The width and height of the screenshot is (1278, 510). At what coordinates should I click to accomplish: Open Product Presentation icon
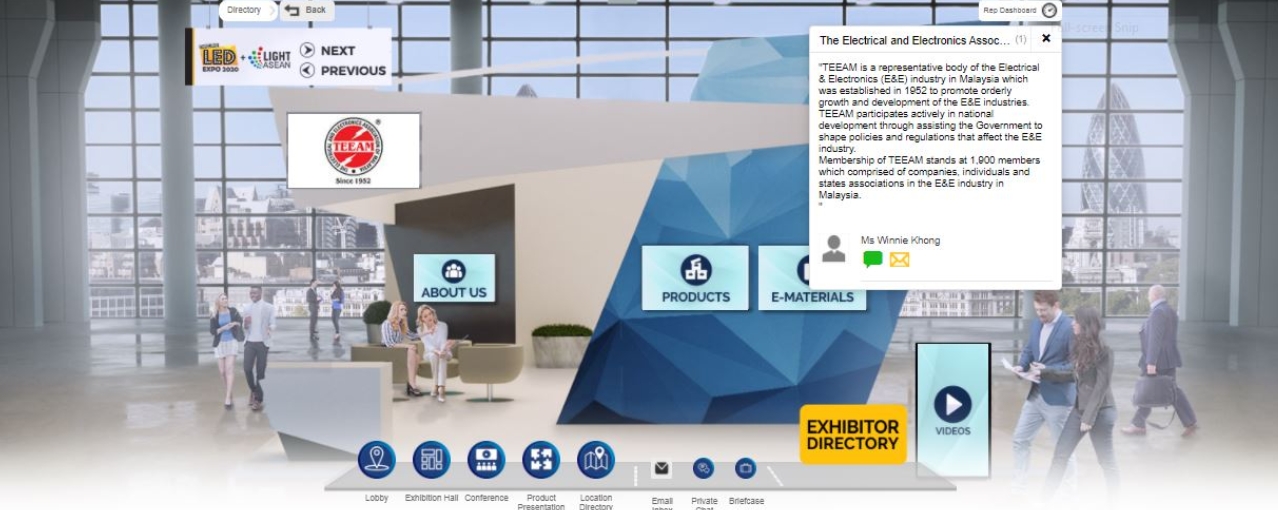pyautogui.click(x=541, y=460)
